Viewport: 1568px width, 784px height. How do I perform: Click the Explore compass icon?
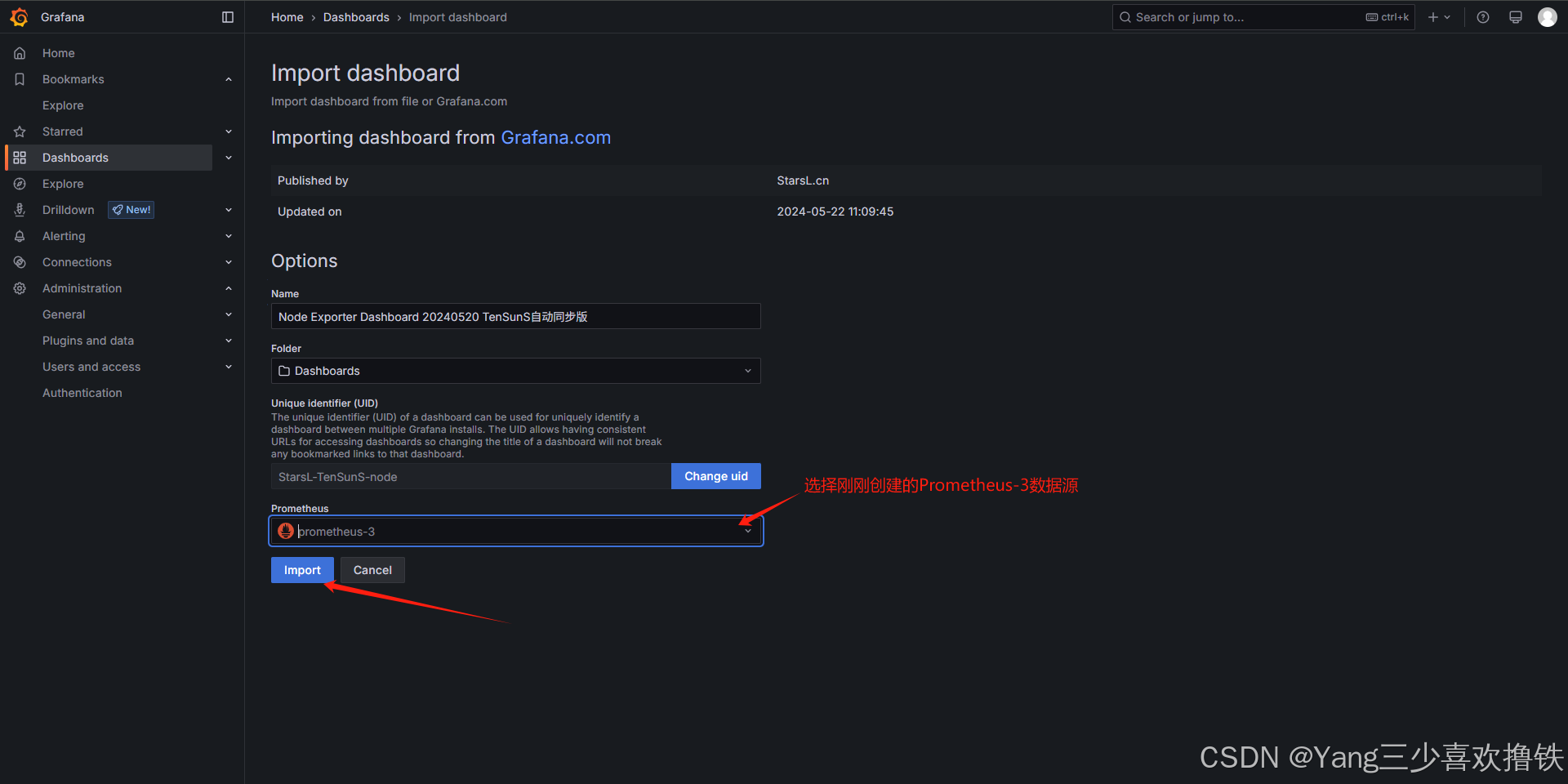pos(20,184)
